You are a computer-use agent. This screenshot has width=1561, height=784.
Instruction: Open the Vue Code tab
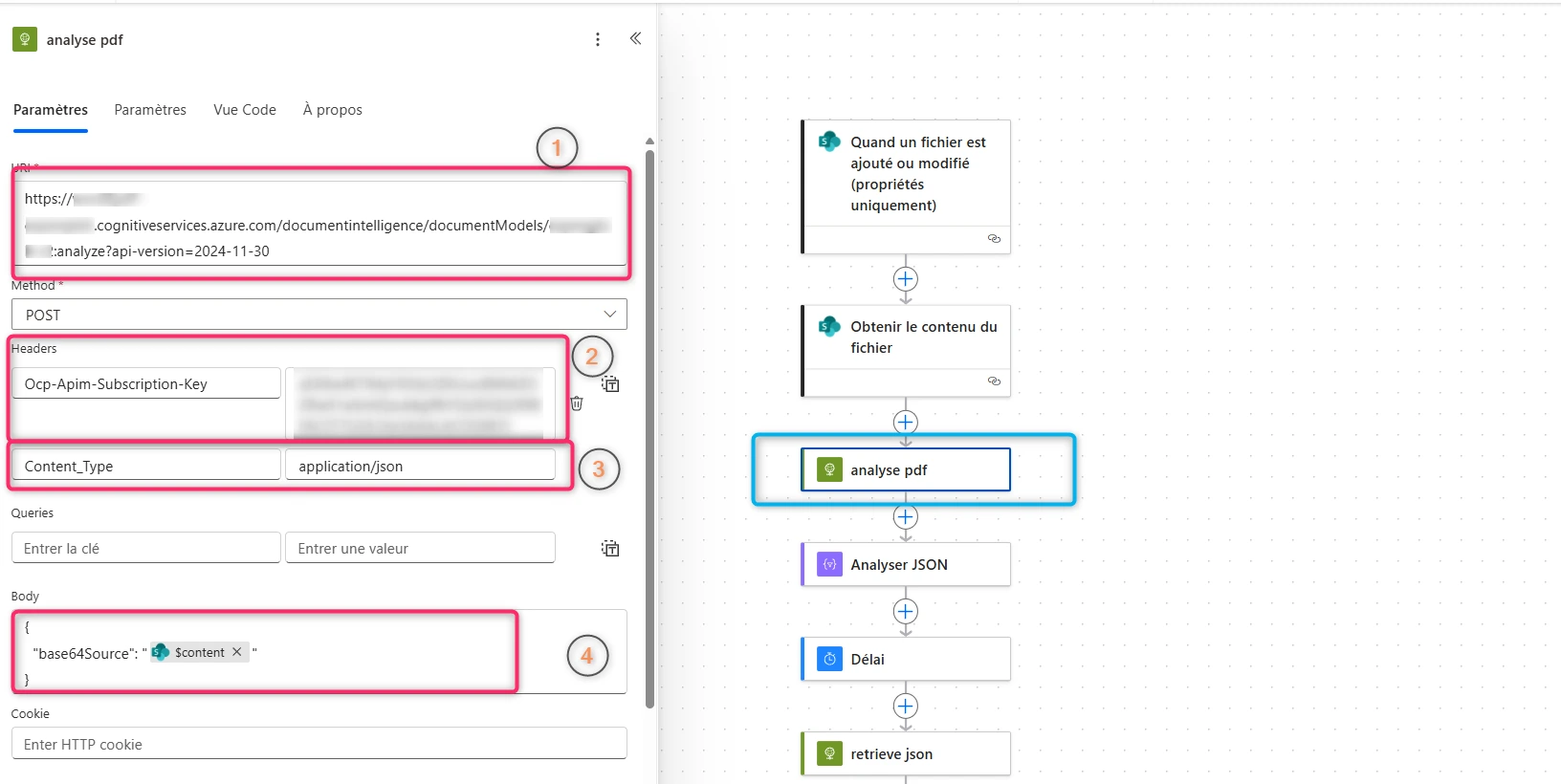click(245, 110)
